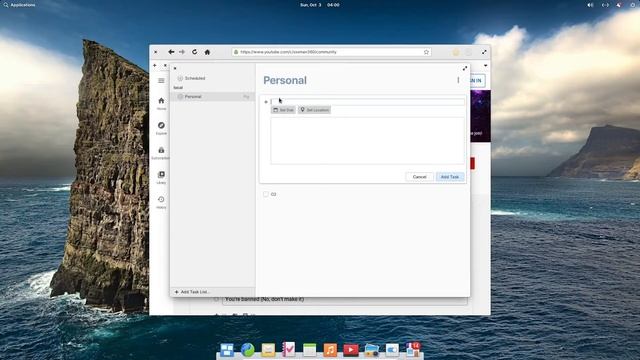The image size is (640, 360).
Task: Cancel the new task
Action: pos(419,177)
